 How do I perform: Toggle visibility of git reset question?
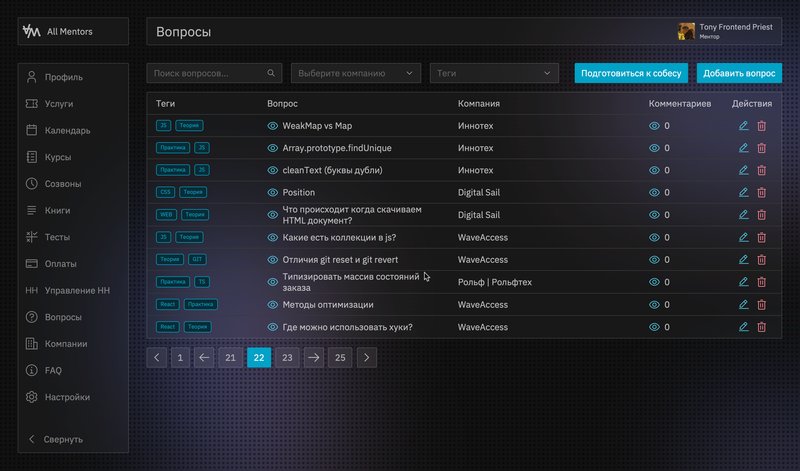click(x=272, y=260)
